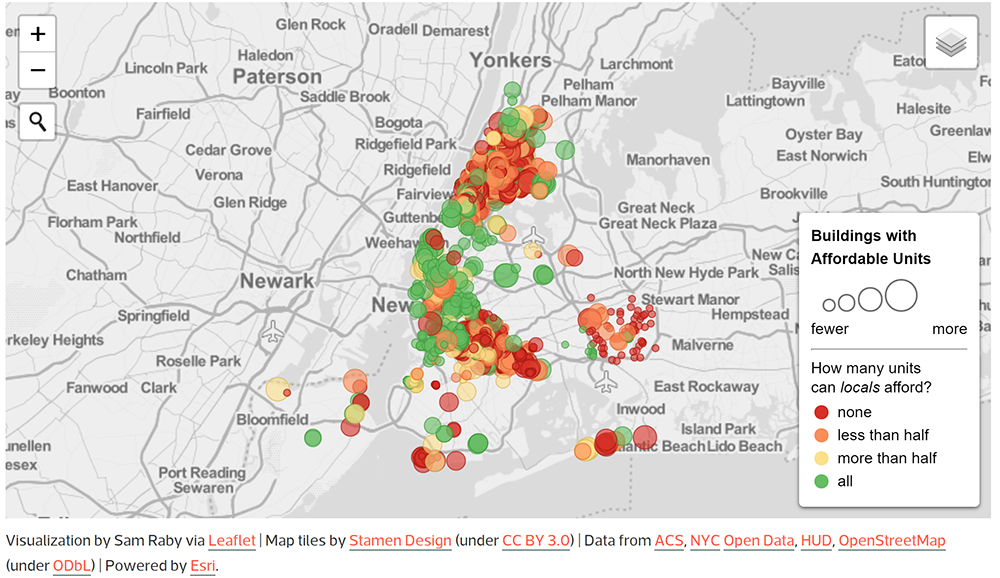
Task: Click the 'Glen Ridge' map label
Action: [250, 202]
